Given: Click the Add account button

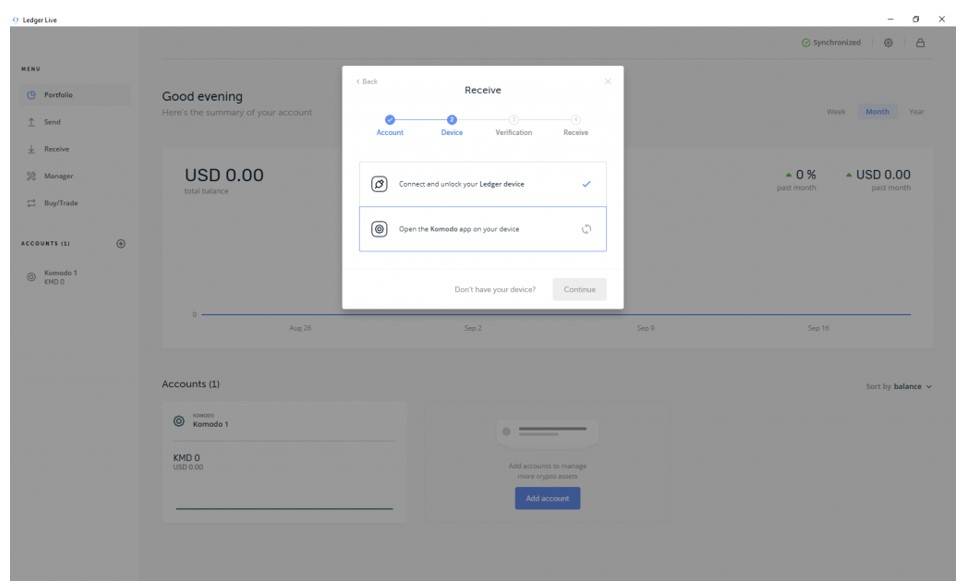Looking at the screenshot, I should [547, 498].
